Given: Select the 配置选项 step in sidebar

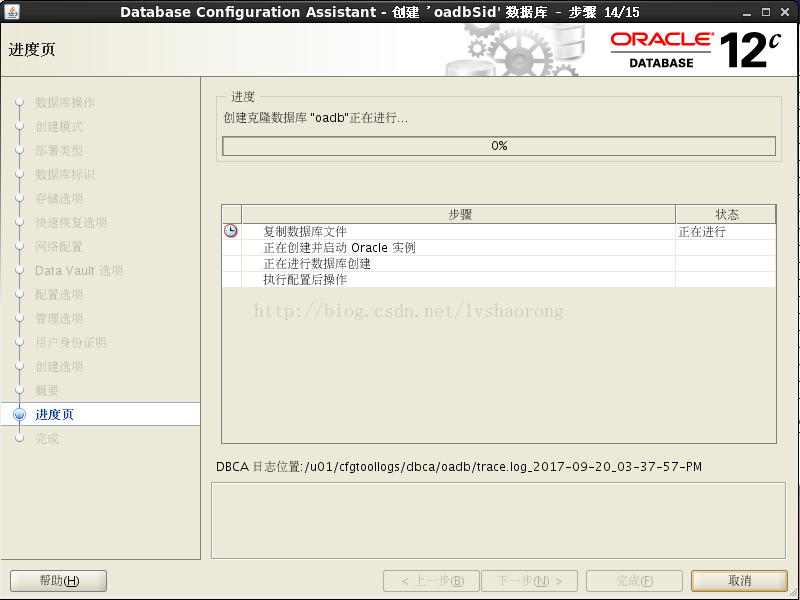Looking at the screenshot, I should (x=59, y=294).
